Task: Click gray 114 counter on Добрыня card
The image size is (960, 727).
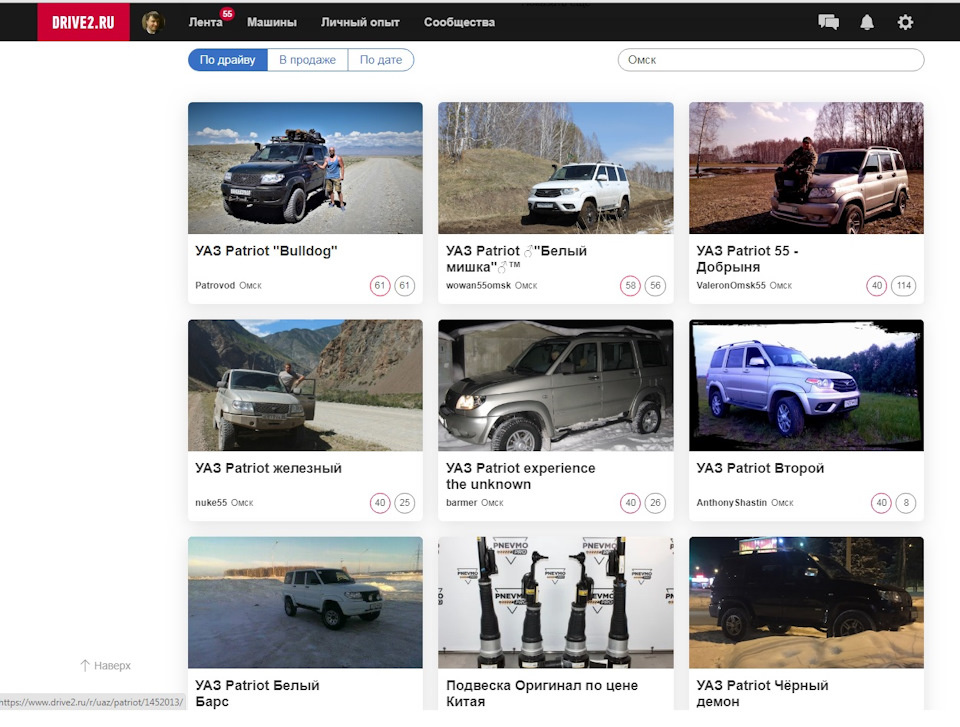Action: point(904,285)
